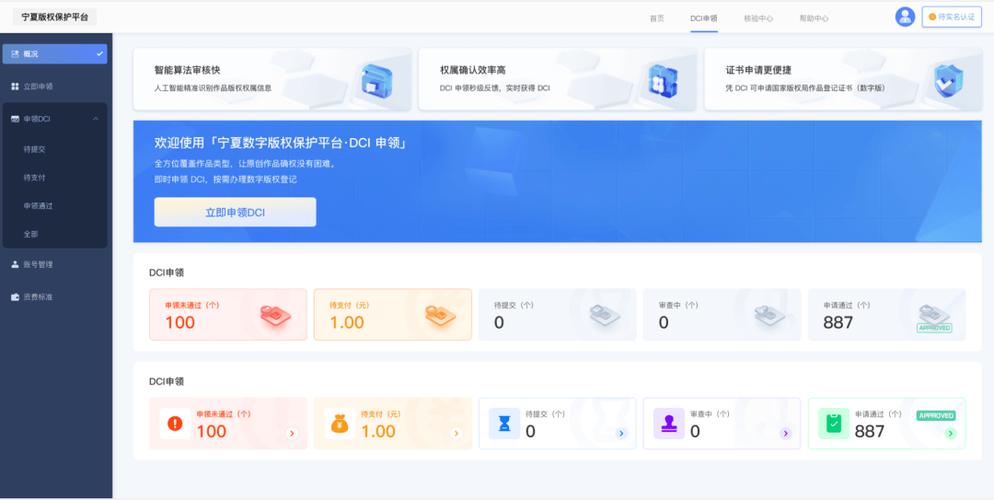
Task: Click the 待实名认证 button
Action: 952,17
